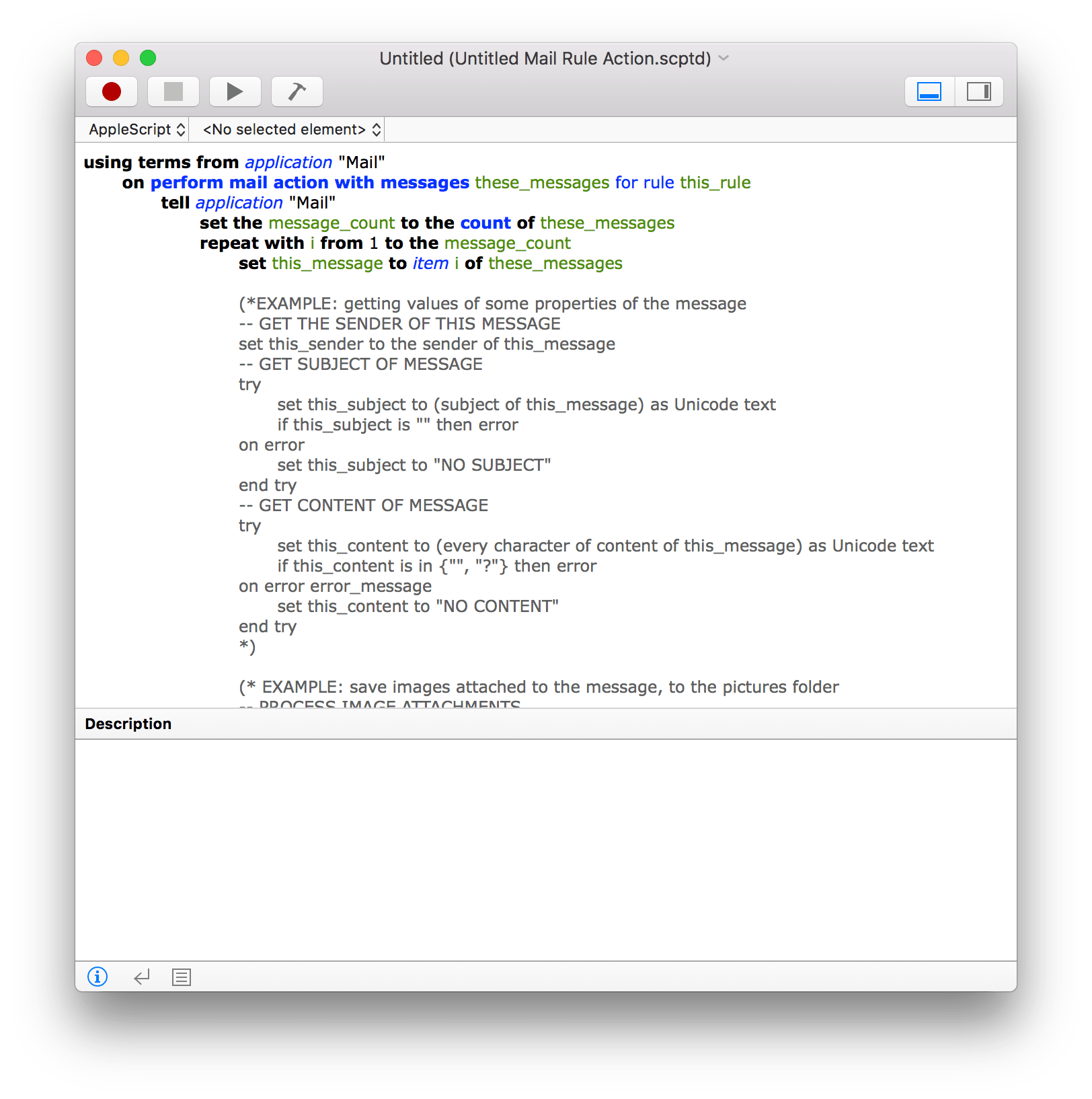Open the AppleScript language popup
This screenshot has width=1092, height=1099.
[x=133, y=129]
